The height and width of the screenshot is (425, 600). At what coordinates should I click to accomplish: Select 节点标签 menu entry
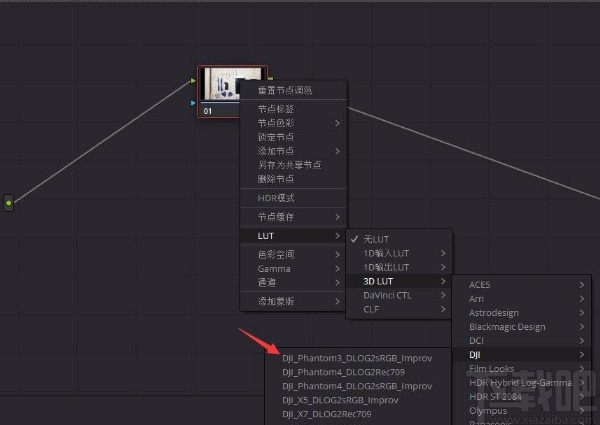click(293, 109)
